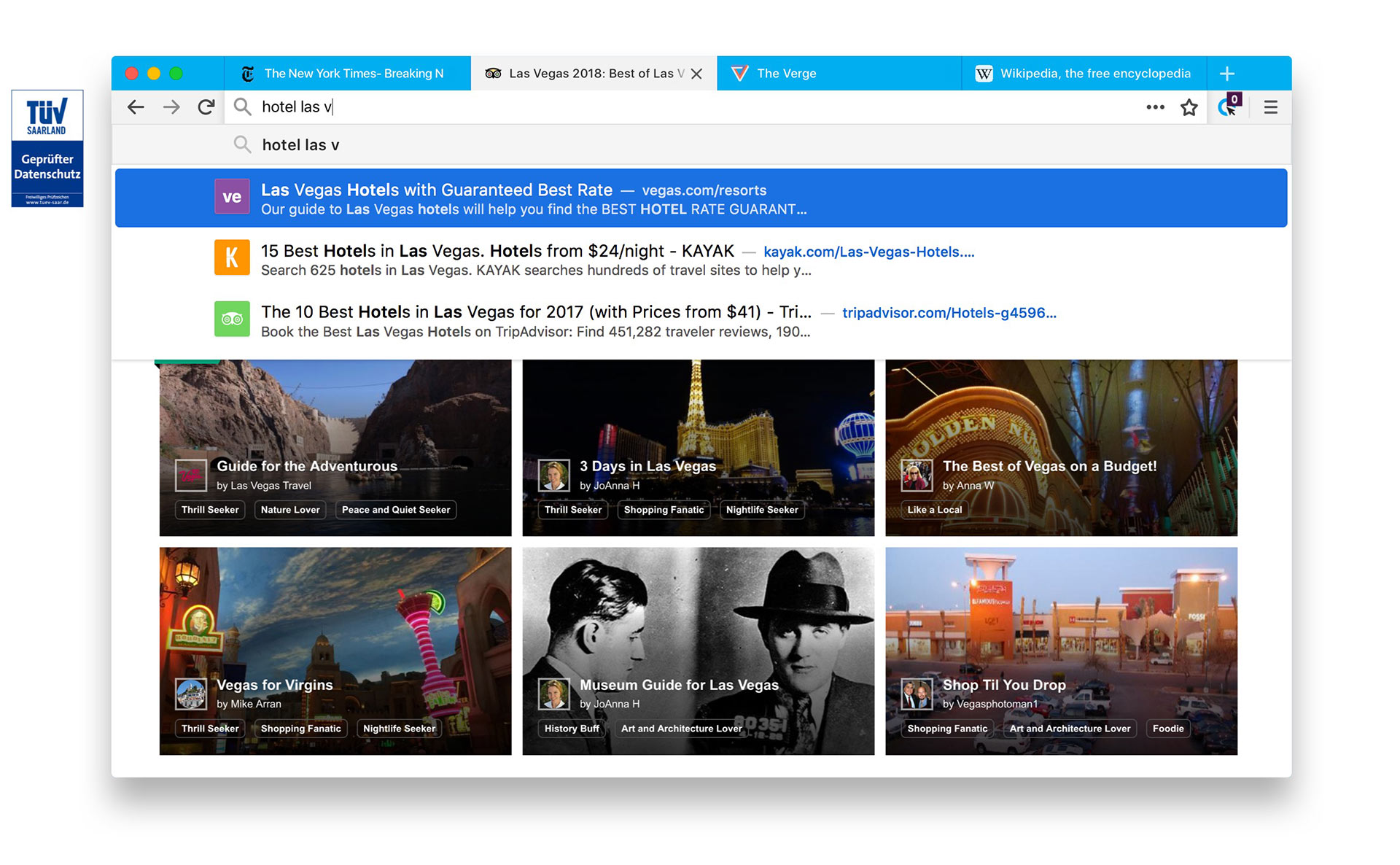Click JoAnna H avatar on Museum Guide card

(x=554, y=694)
